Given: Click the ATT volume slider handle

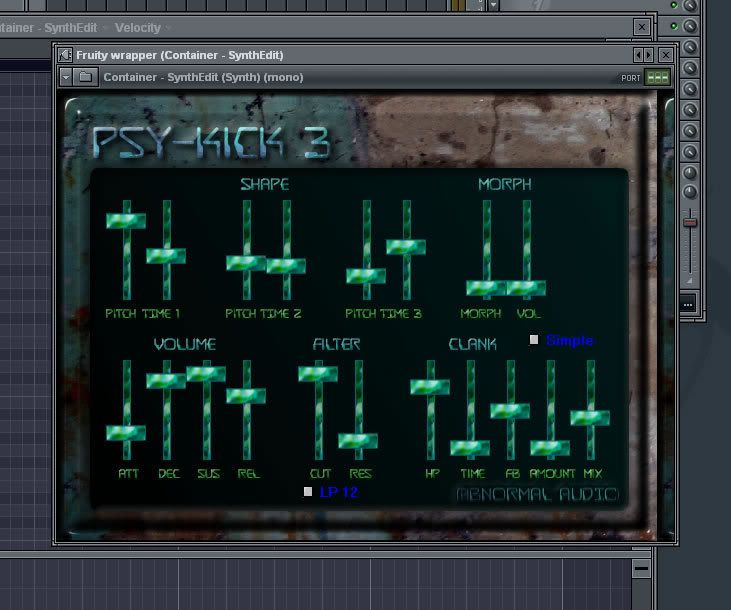Looking at the screenshot, I should click(126, 433).
